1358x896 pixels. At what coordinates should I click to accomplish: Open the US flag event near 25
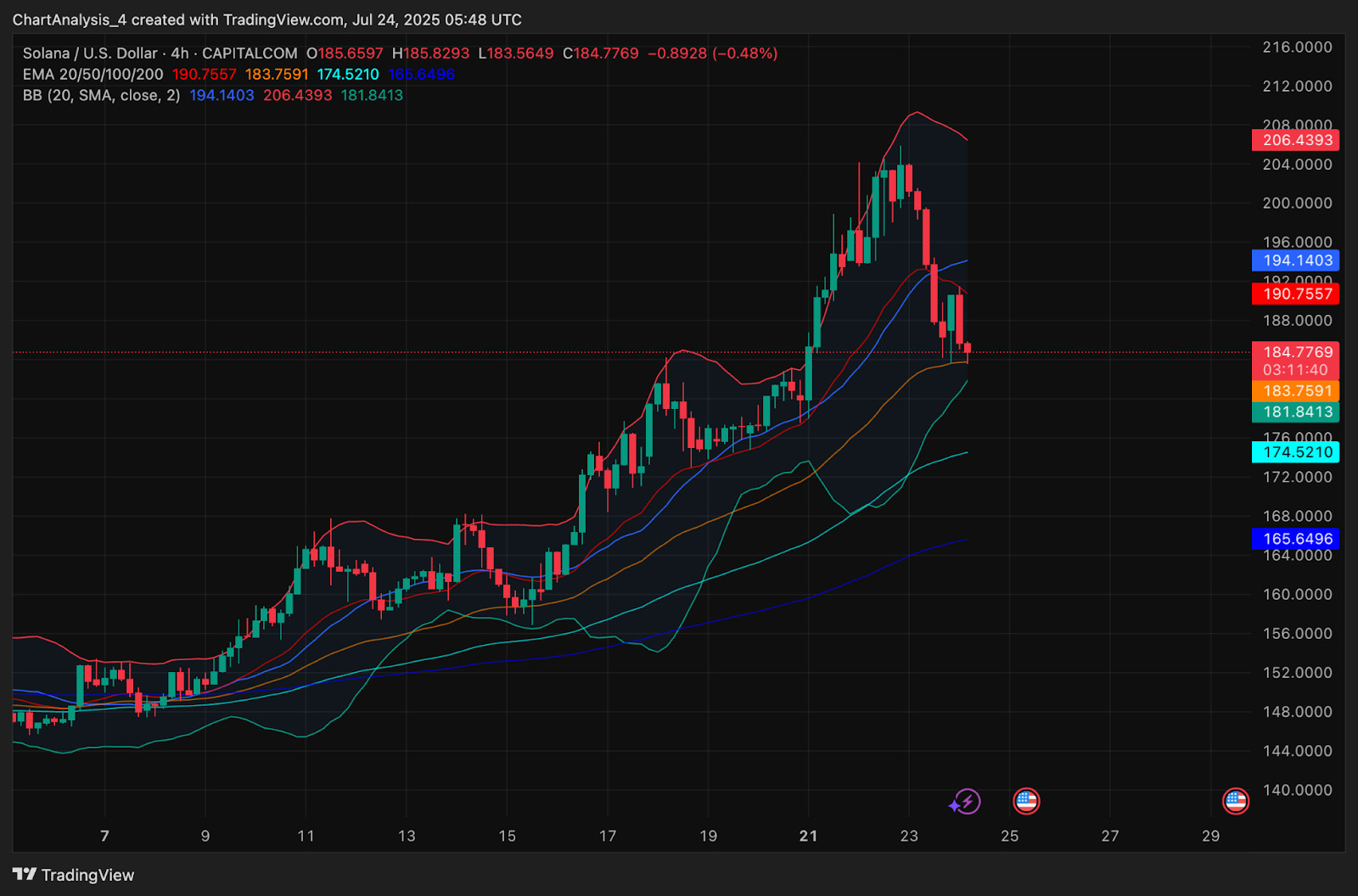[1026, 800]
